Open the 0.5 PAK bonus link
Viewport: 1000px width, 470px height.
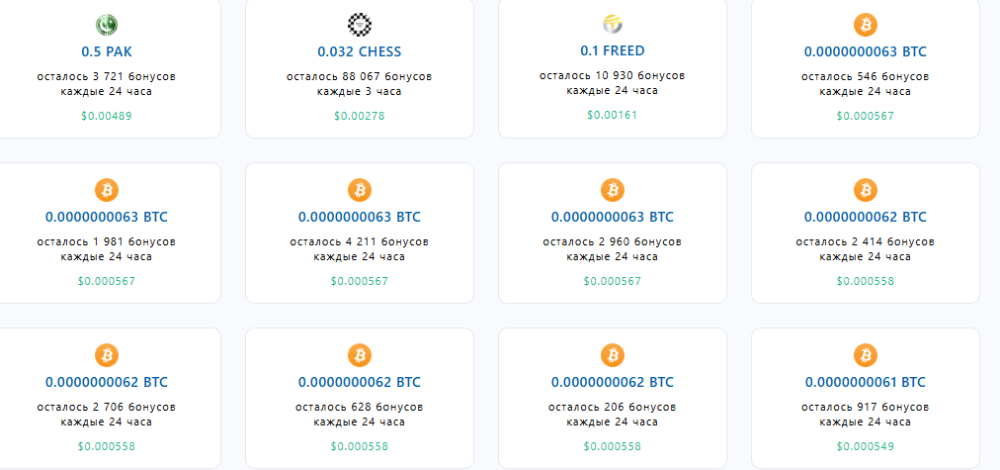coord(106,51)
